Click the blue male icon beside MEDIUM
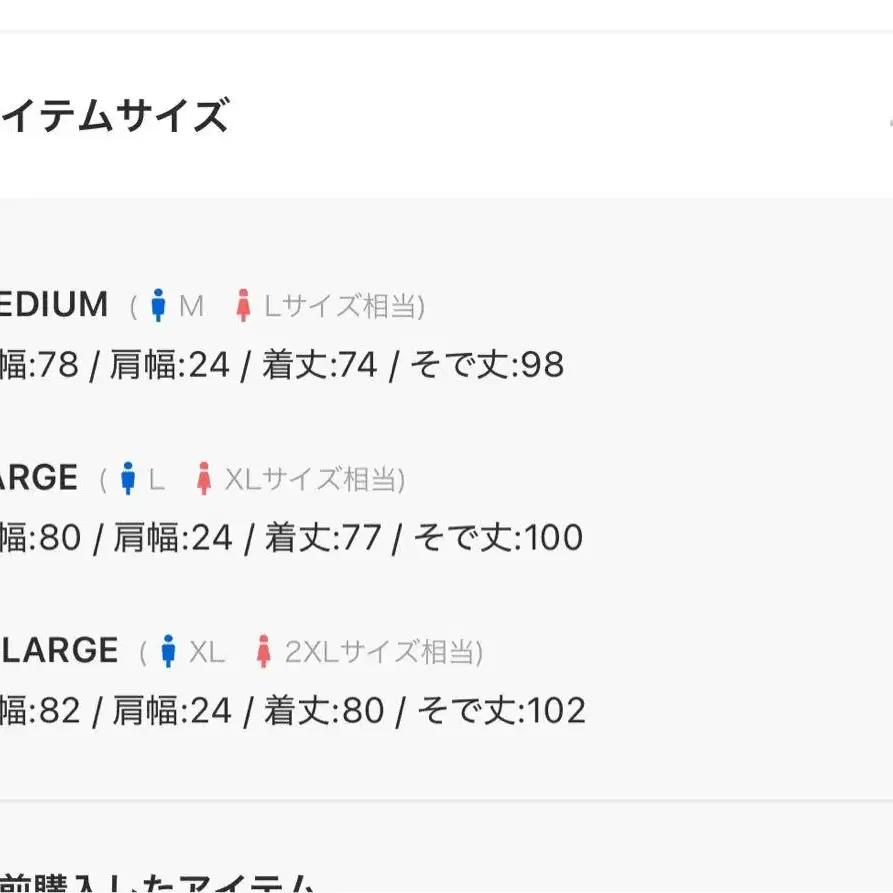Image resolution: width=893 pixels, height=893 pixels. click(x=158, y=305)
